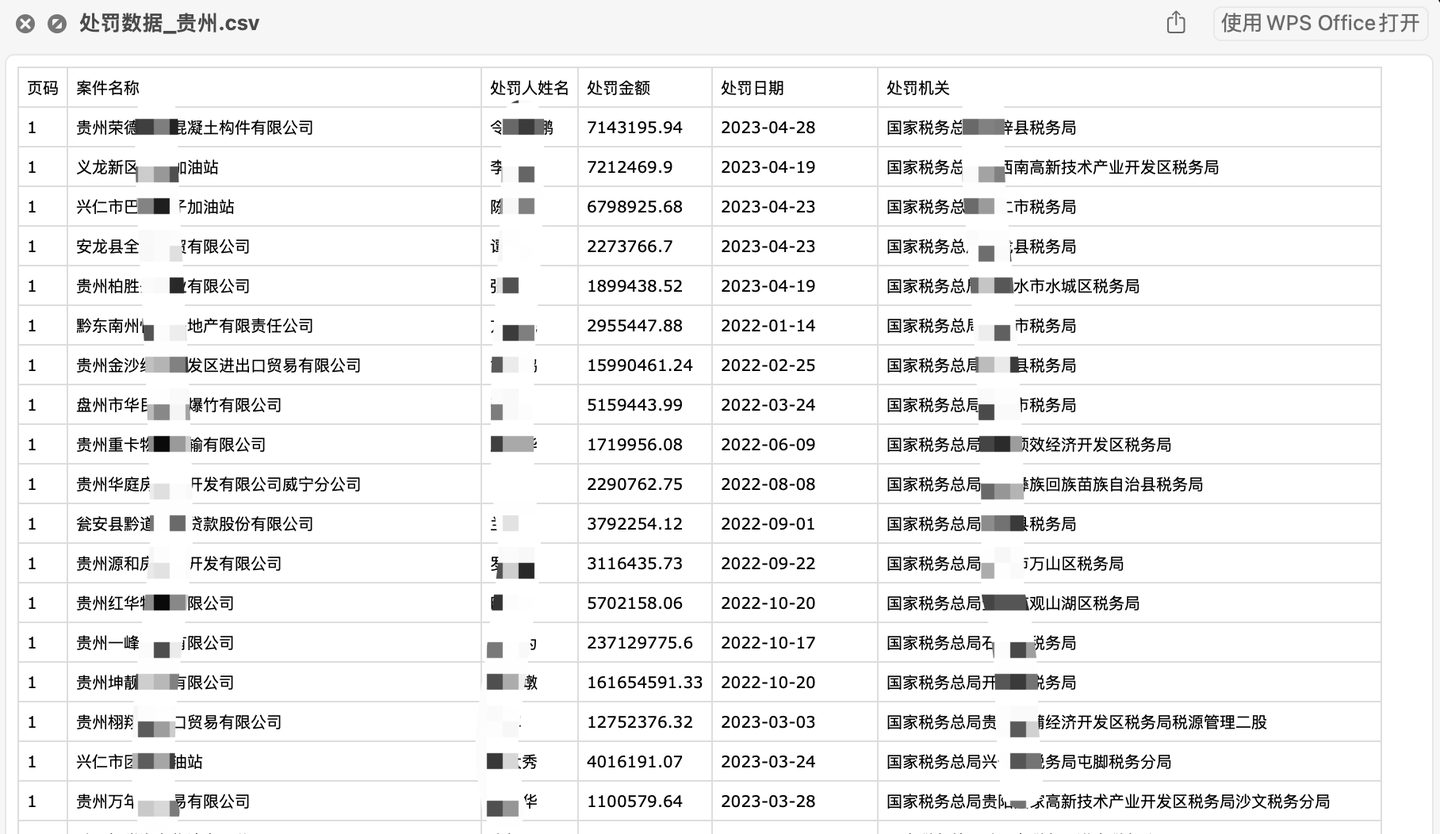Select amount cell 2290762.75
Screen dimensions: 1440x834
pyautogui.click(x=645, y=484)
